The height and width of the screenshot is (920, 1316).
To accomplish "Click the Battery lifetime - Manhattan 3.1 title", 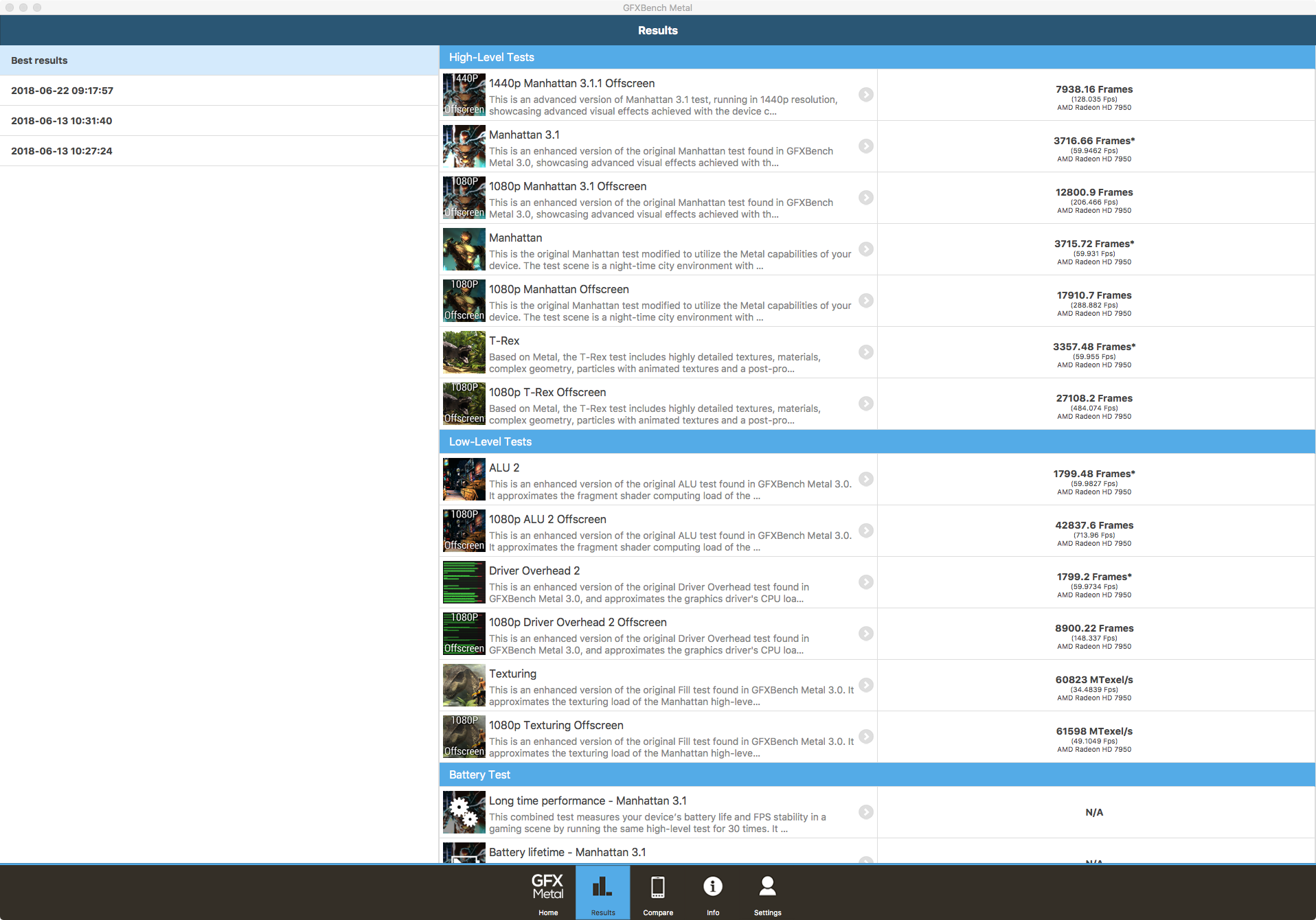I will (x=567, y=852).
